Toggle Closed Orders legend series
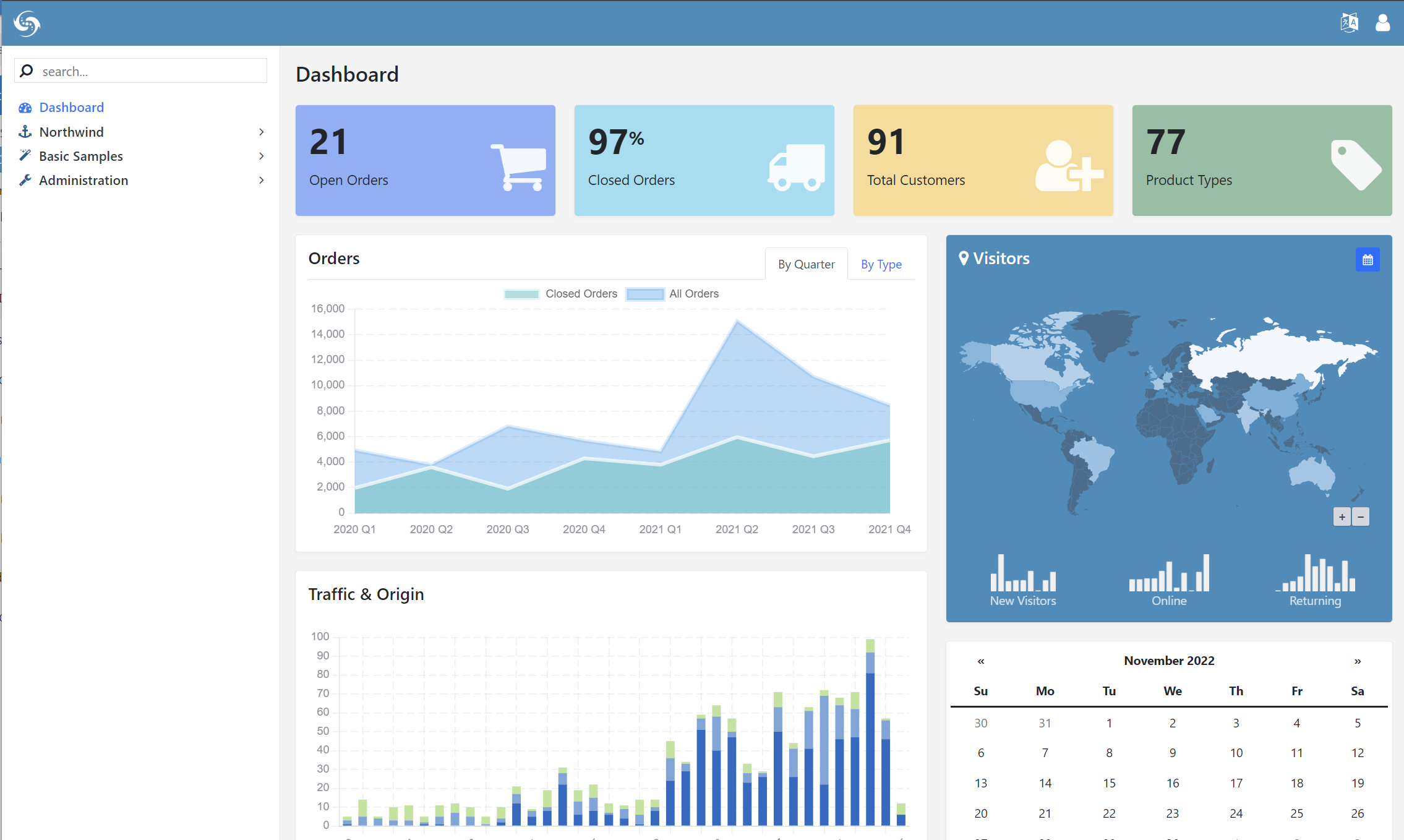1404x840 pixels. tap(560, 294)
